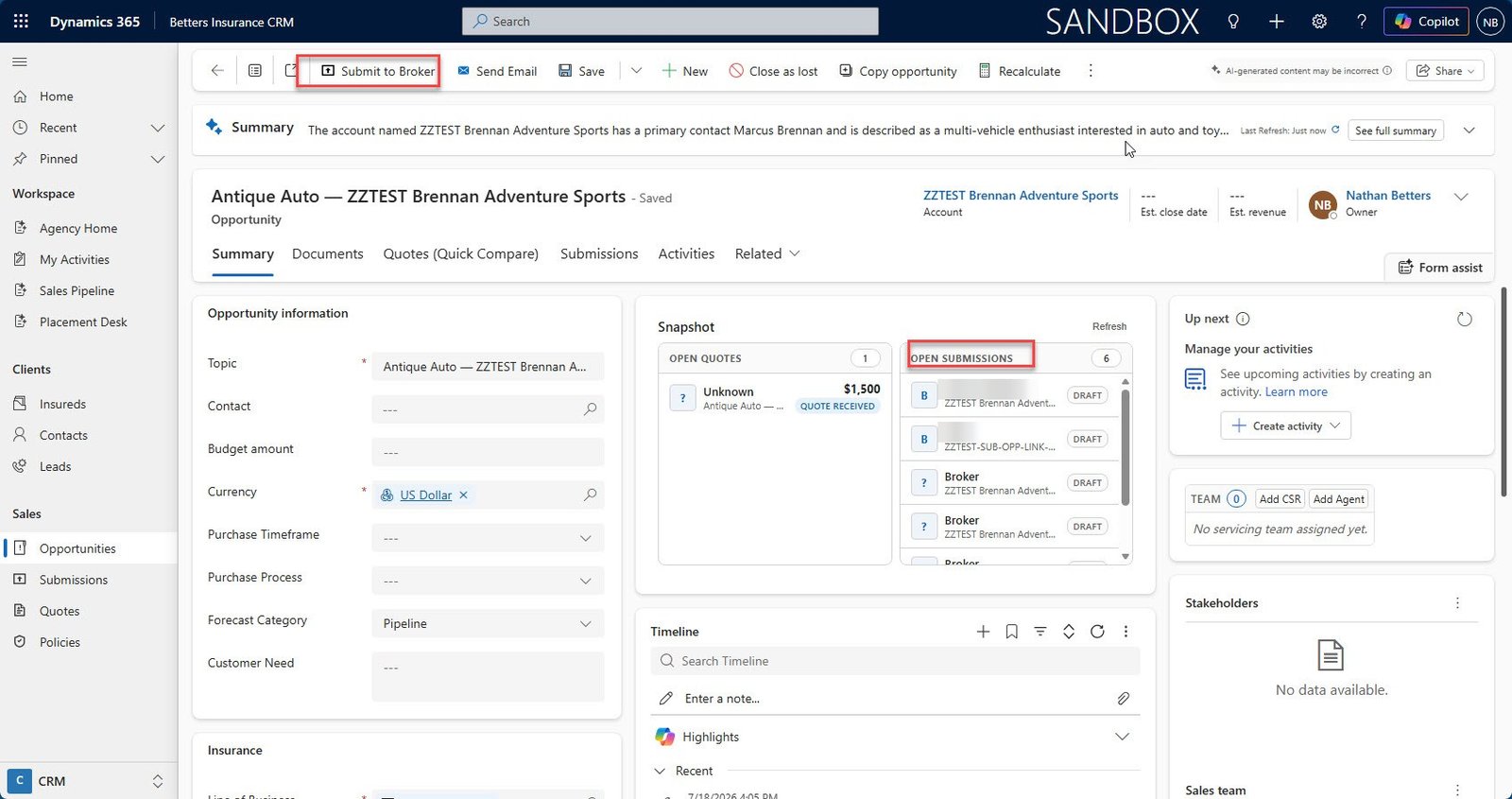Switch to Quotes (Quick Compare) tab

coord(460,253)
